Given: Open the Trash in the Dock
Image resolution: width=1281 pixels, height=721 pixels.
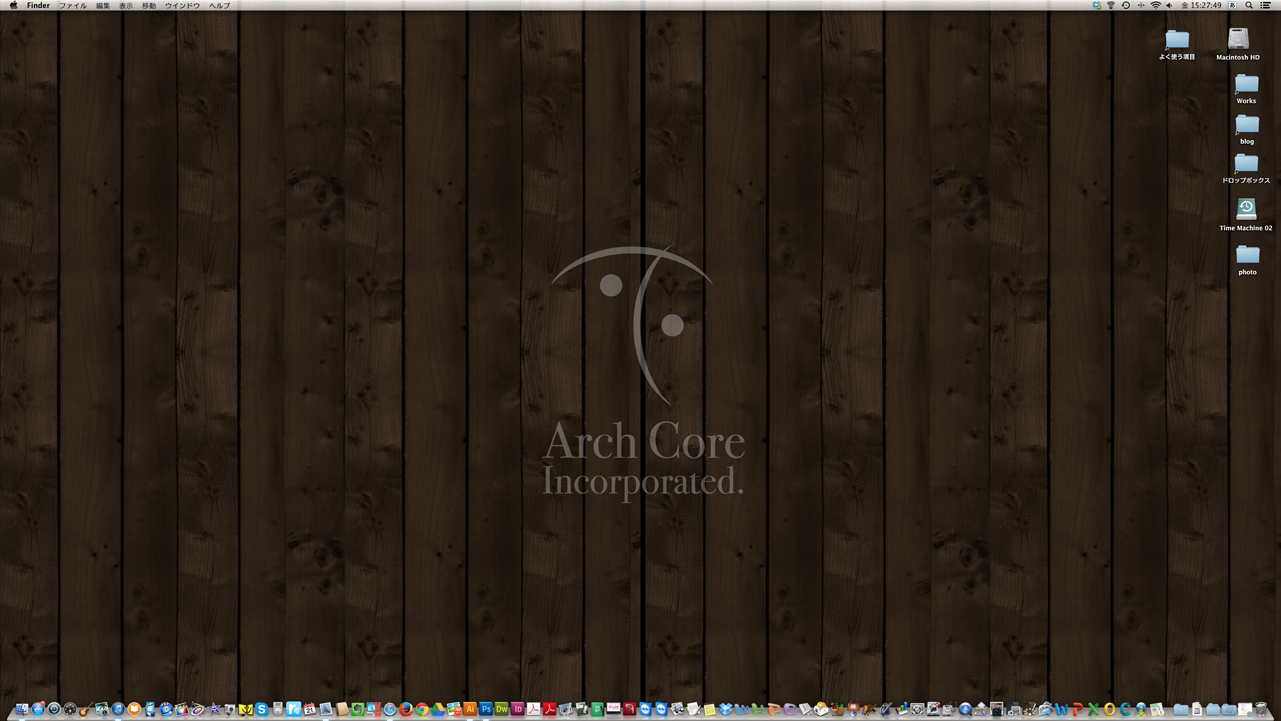Looking at the screenshot, I should pos(1260,709).
